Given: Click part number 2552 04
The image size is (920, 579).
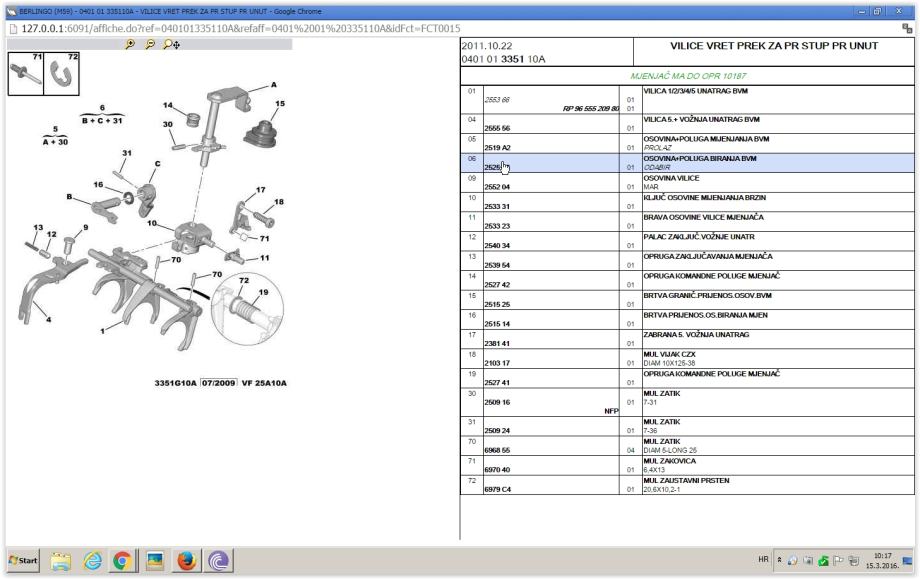Looking at the screenshot, I should click(497, 187).
